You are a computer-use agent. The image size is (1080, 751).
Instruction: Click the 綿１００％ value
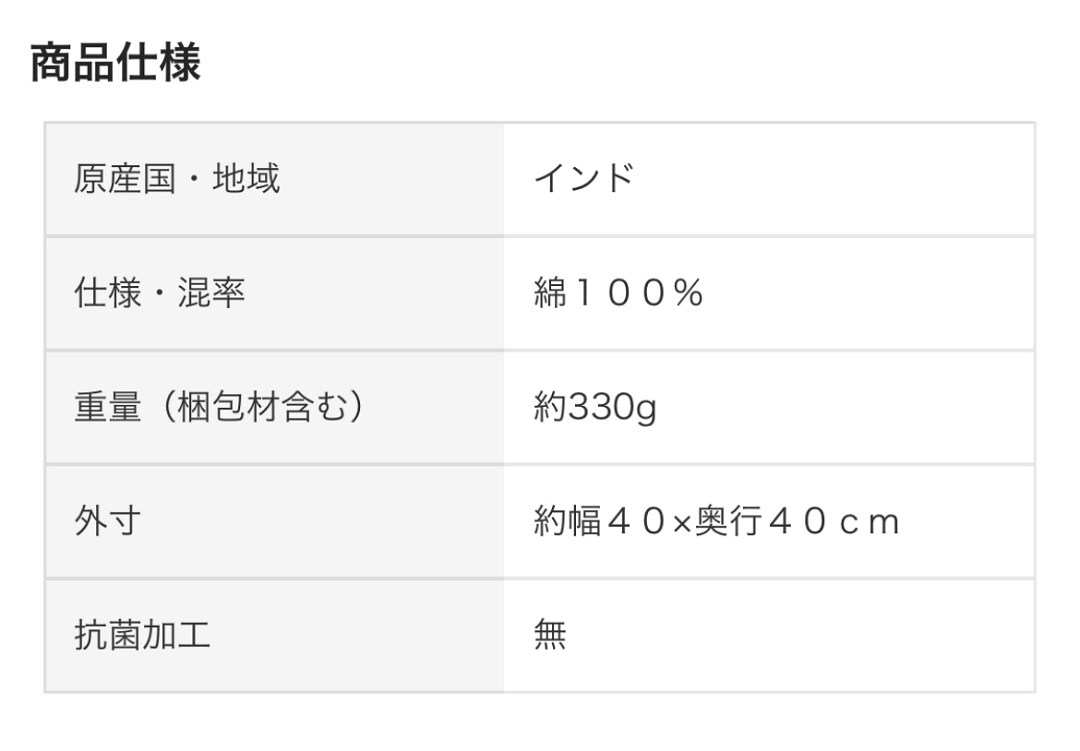coord(619,293)
